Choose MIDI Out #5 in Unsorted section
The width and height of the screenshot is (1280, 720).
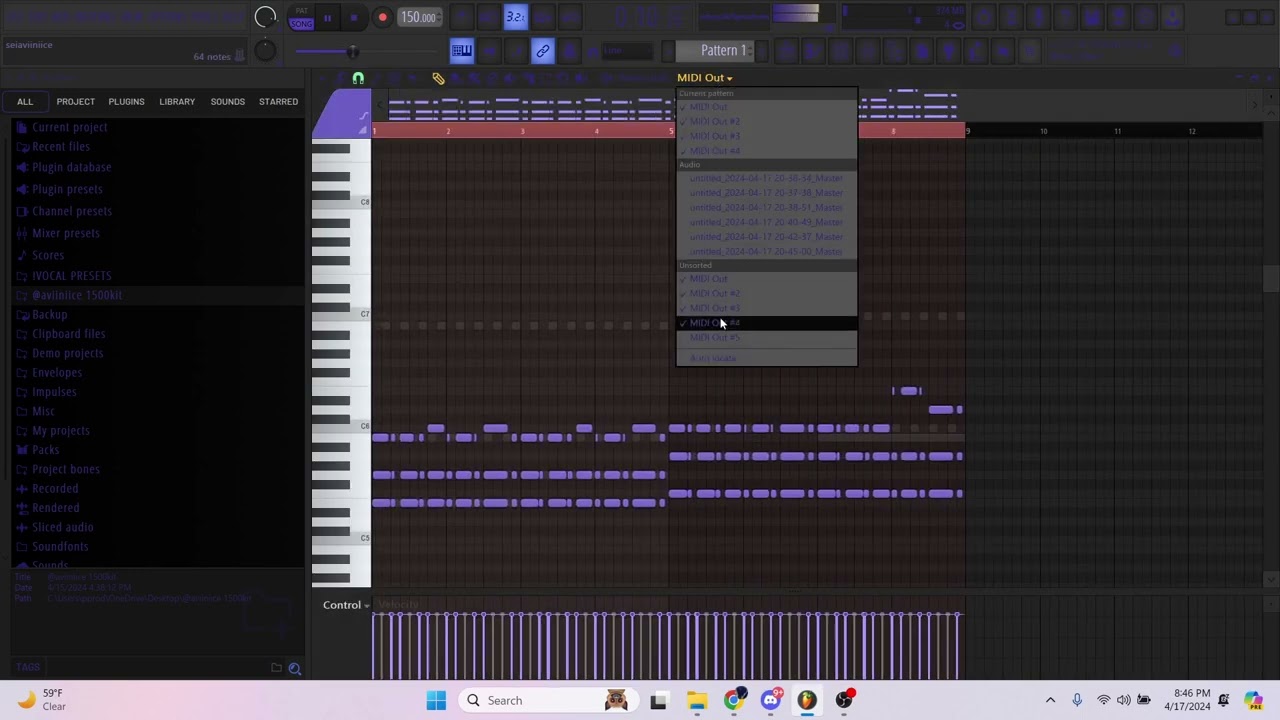(x=766, y=338)
